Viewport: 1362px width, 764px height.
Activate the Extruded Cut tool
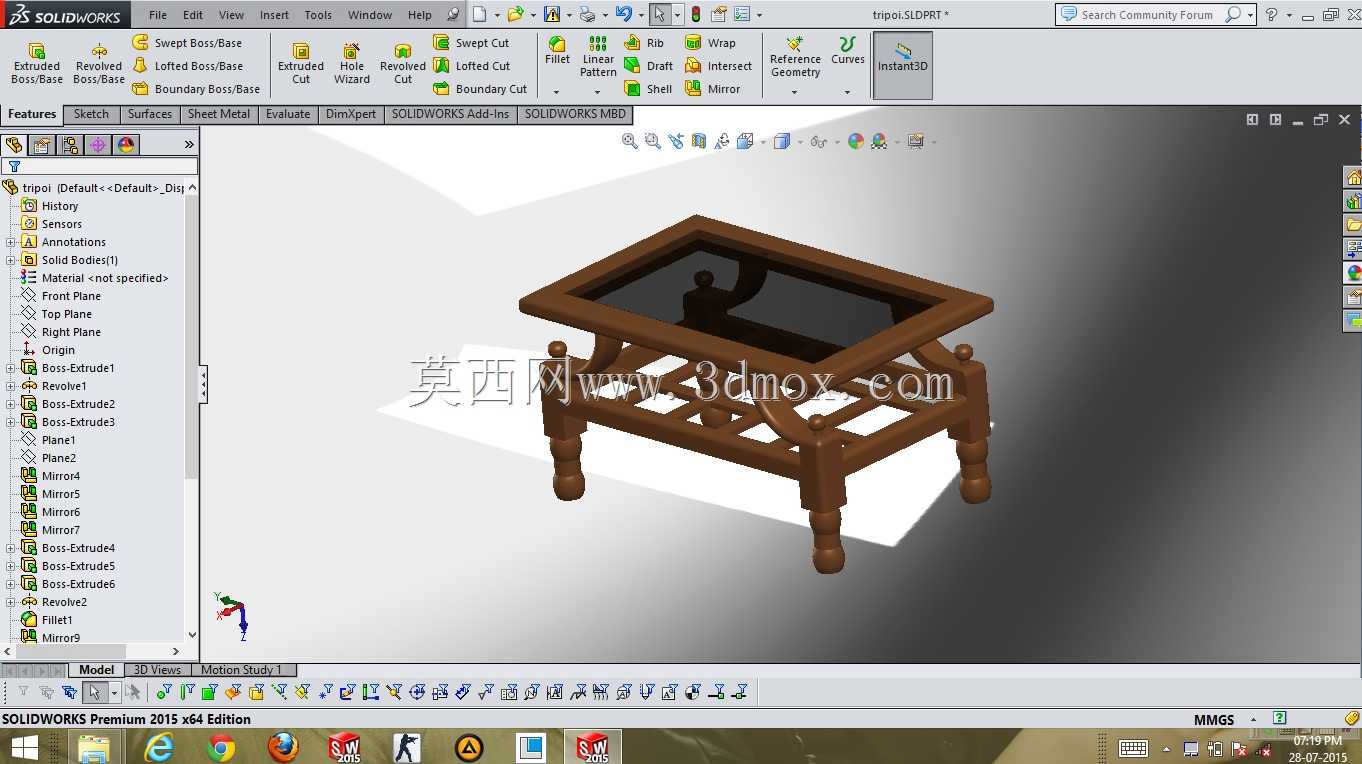click(x=301, y=64)
